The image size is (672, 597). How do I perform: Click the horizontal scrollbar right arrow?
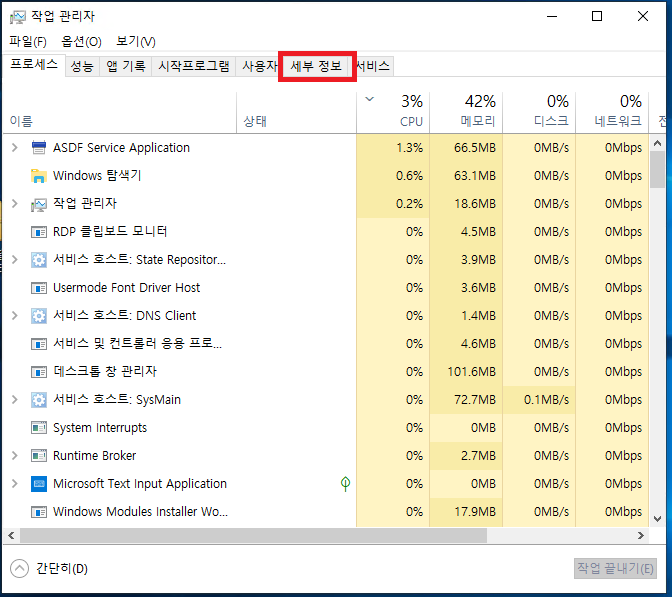(x=641, y=535)
